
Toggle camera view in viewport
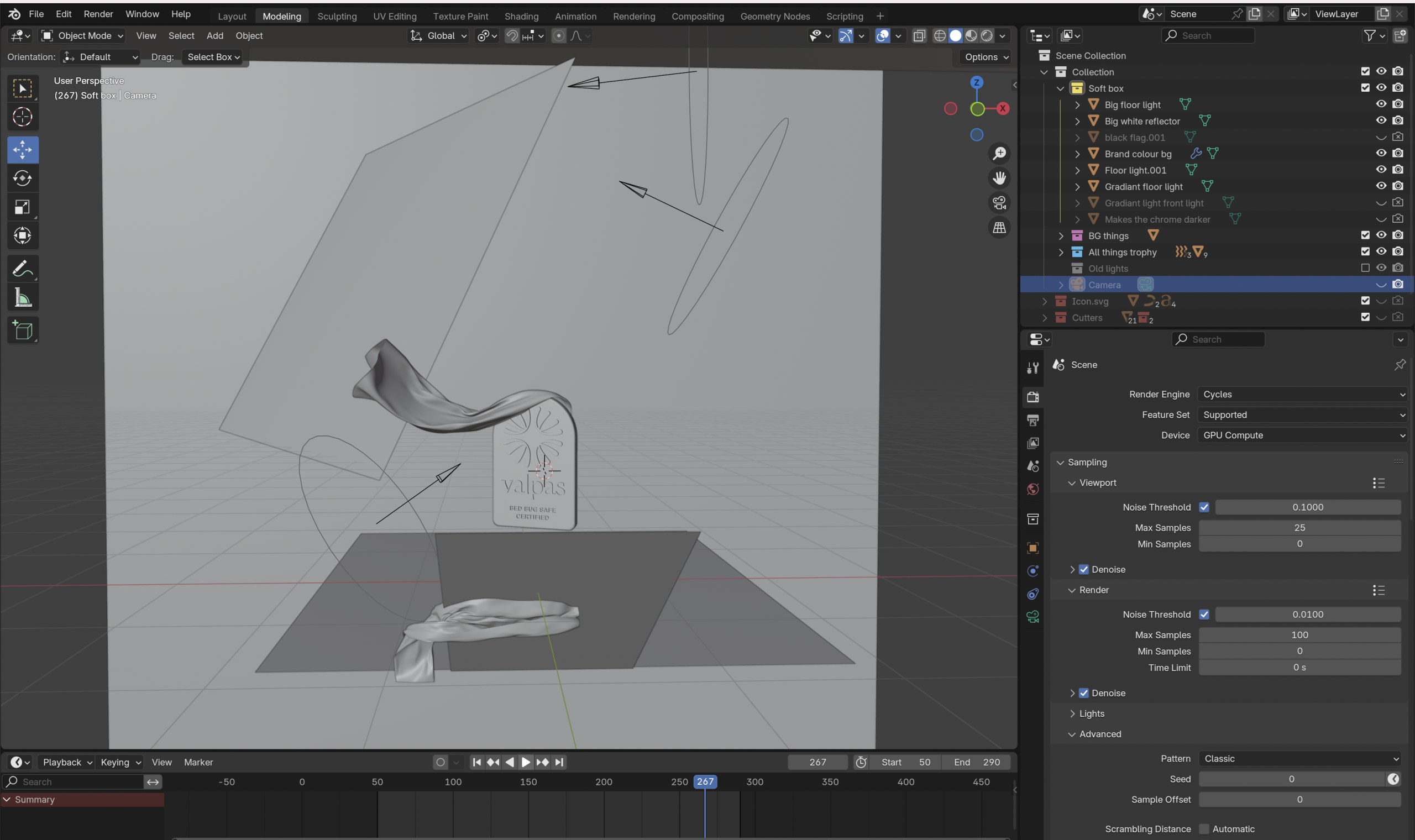pyautogui.click(x=999, y=203)
